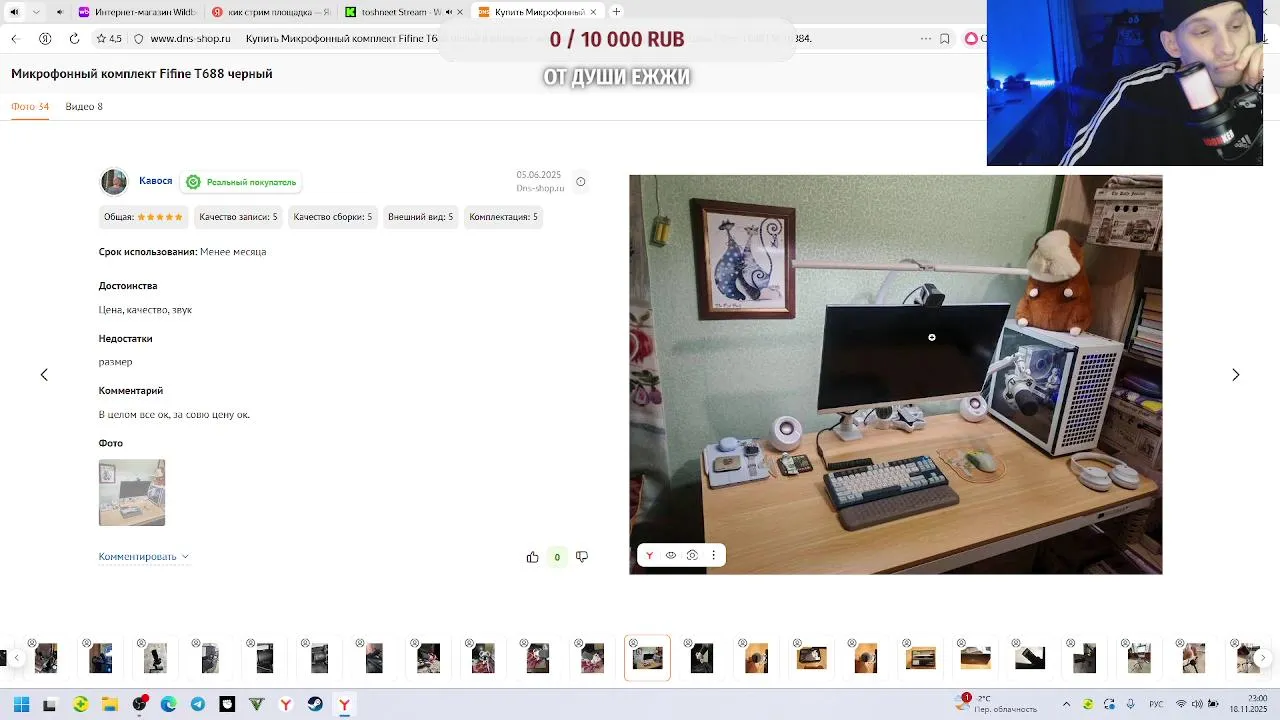The height and width of the screenshot is (720, 1280).
Task: Click the large desk setup photo
Action: coord(896,375)
